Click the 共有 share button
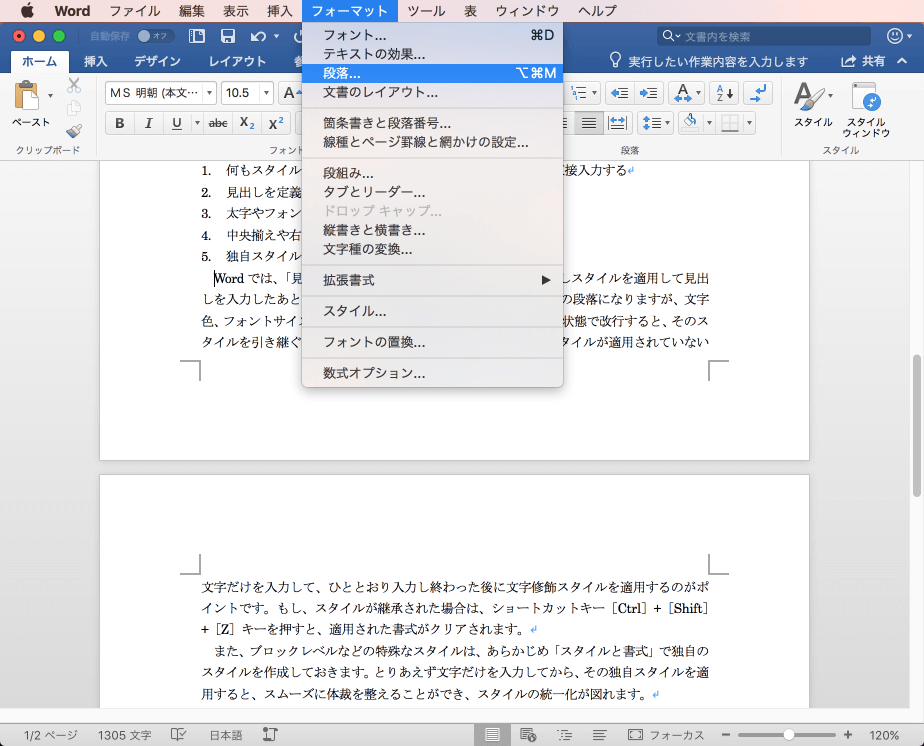 point(863,61)
